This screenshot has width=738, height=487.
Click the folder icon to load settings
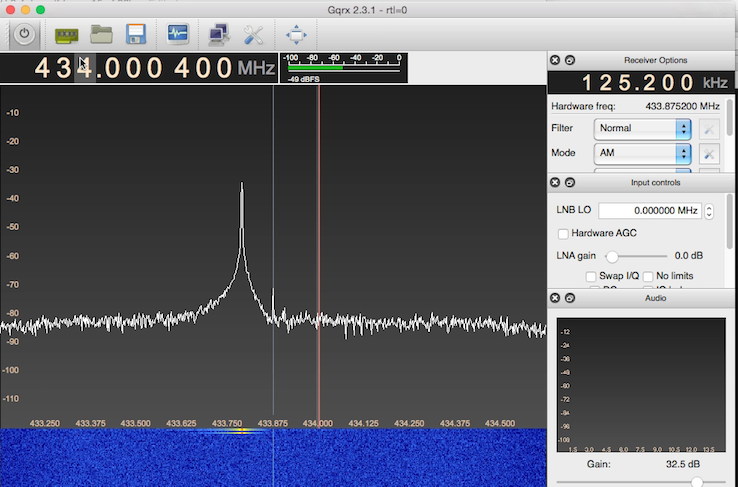101,34
